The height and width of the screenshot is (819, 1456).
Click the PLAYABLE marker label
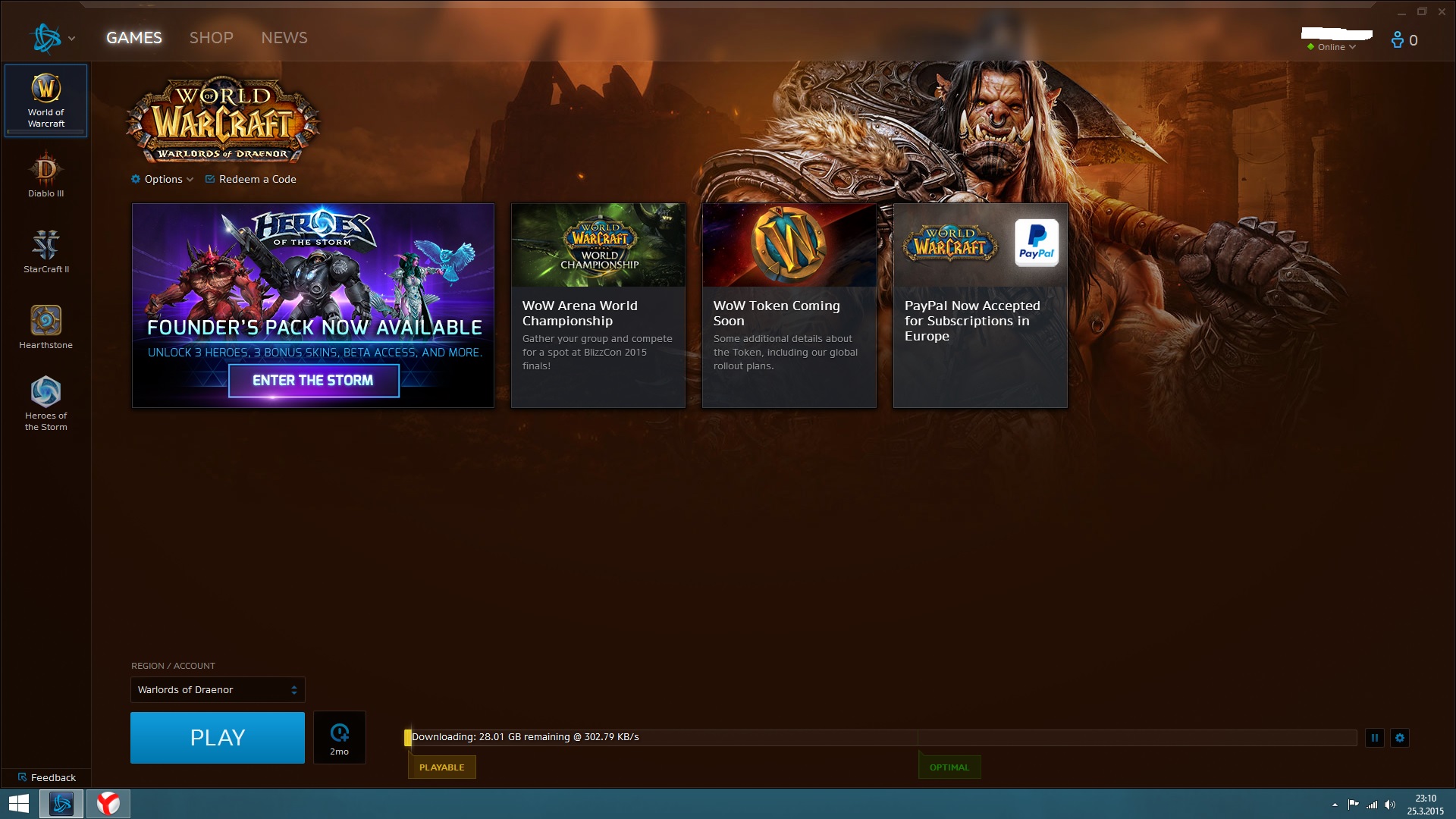click(x=442, y=767)
